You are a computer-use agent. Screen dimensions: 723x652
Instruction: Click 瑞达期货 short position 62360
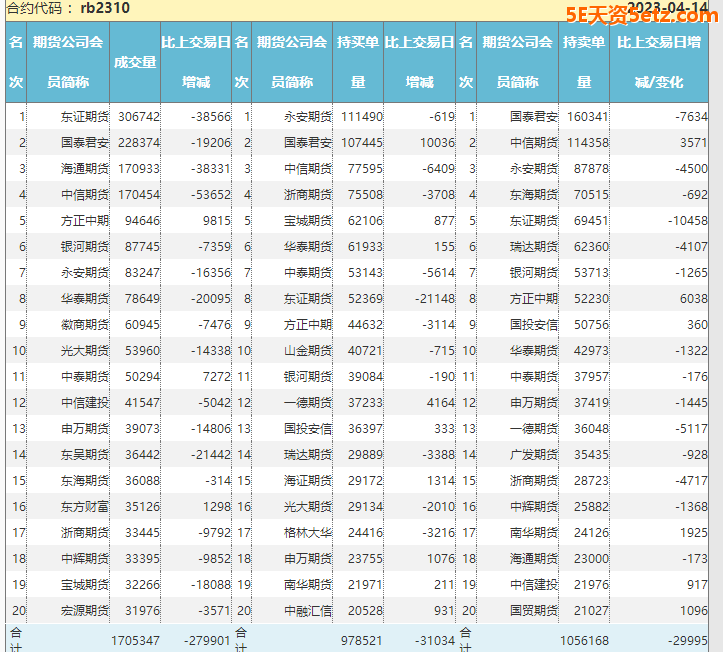tap(591, 247)
